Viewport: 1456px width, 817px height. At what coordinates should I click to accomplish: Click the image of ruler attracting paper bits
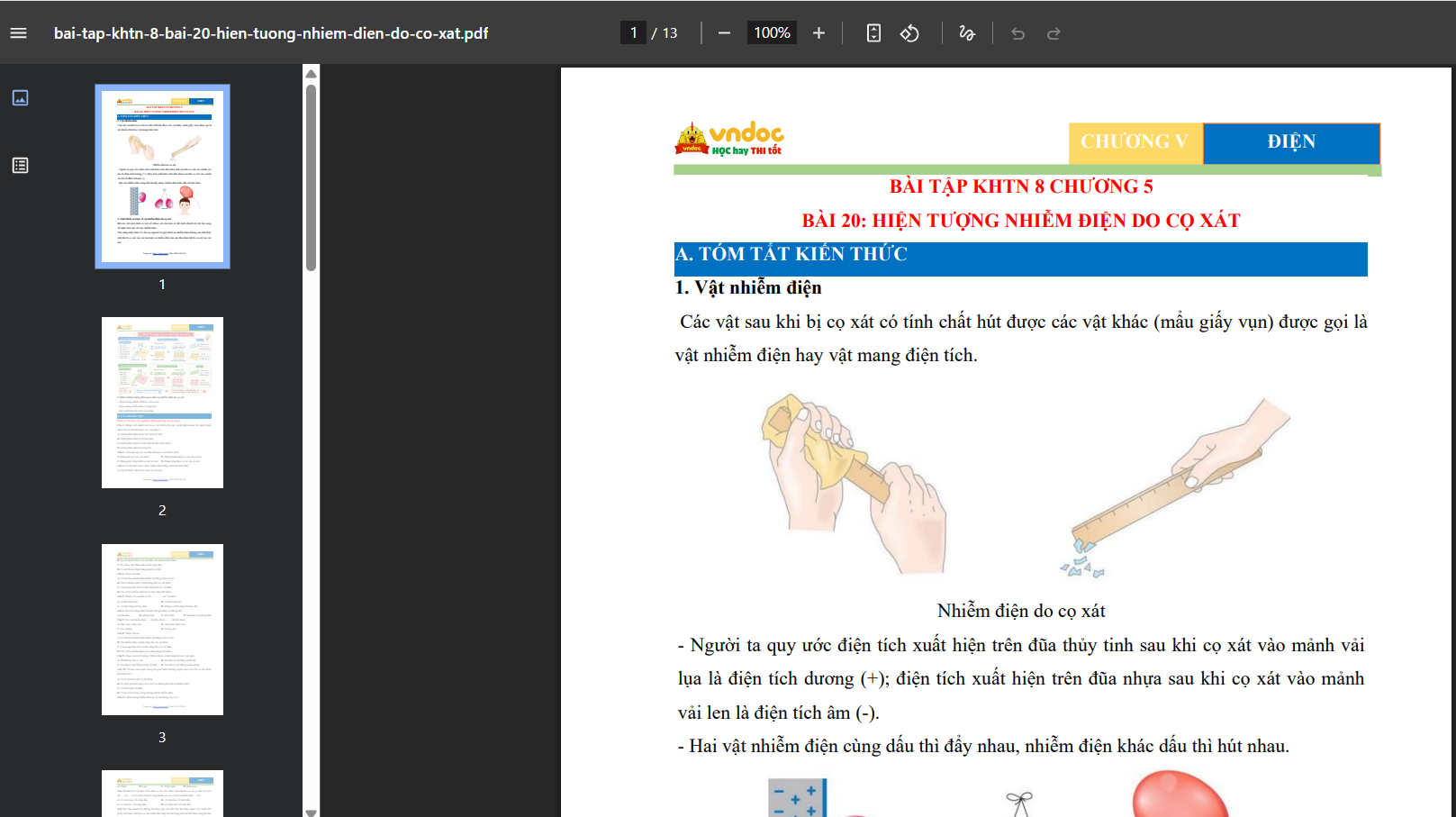pos(1175,486)
